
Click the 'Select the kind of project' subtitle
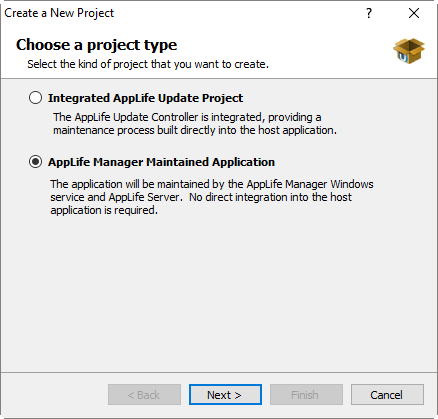[x=148, y=64]
